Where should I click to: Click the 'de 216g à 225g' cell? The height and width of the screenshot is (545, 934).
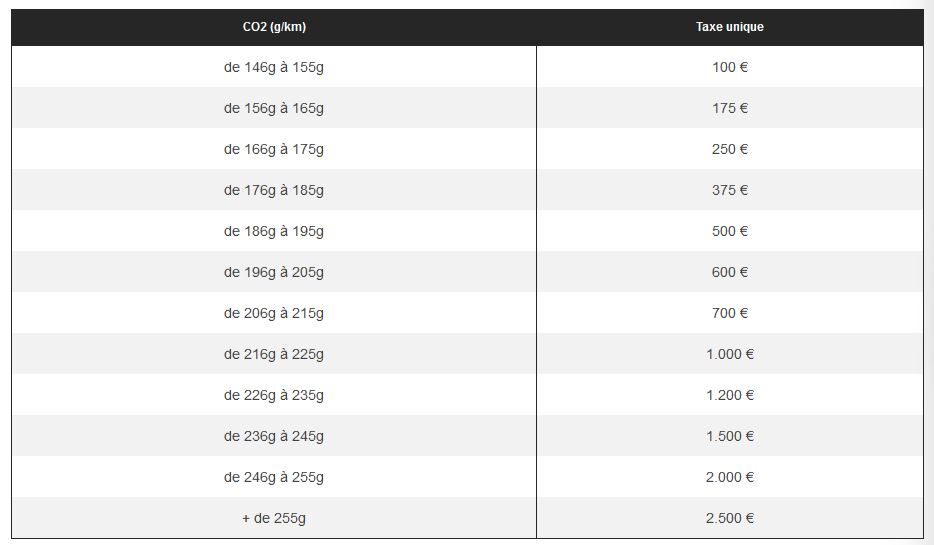[274, 354]
